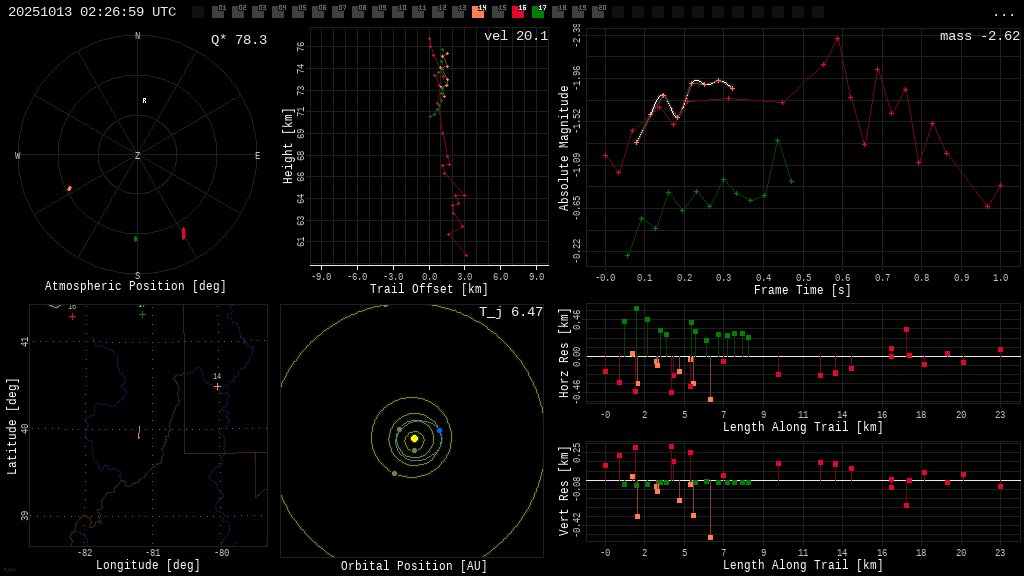Toggle the orange station 14 box
Viewport: 1024px width, 576px height.
click(x=478, y=12)
